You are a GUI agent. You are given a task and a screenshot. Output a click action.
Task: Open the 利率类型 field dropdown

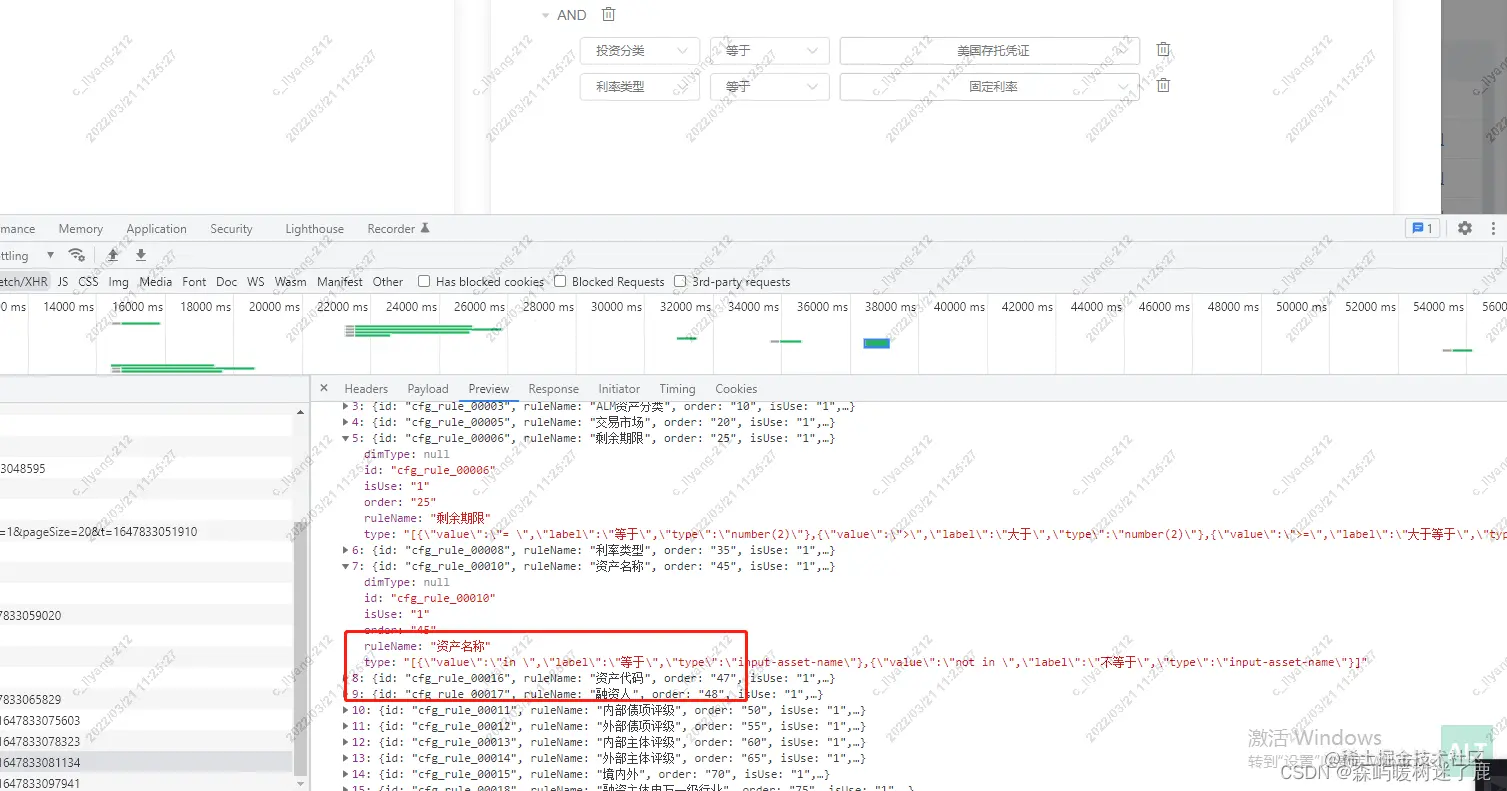click(640, 87)
